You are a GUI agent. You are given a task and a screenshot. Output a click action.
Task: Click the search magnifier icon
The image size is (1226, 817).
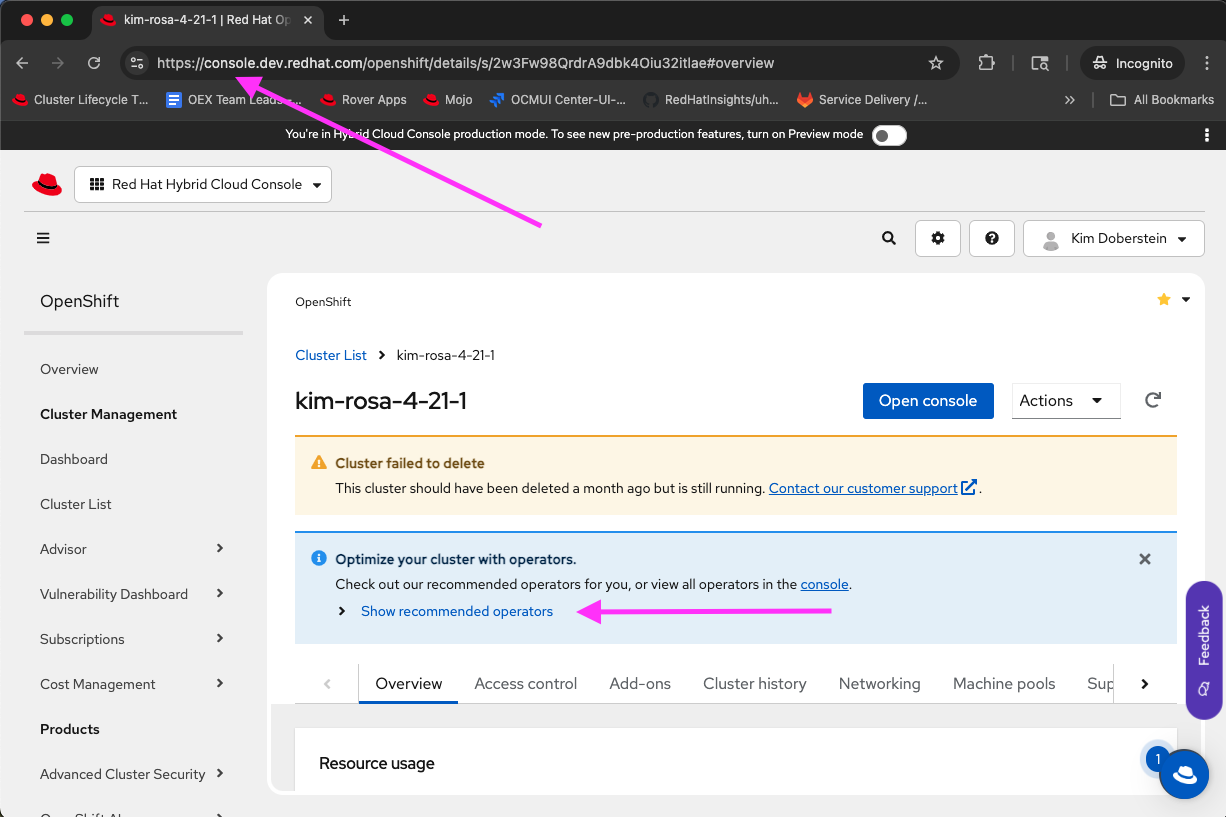click(x=888, y=238)
